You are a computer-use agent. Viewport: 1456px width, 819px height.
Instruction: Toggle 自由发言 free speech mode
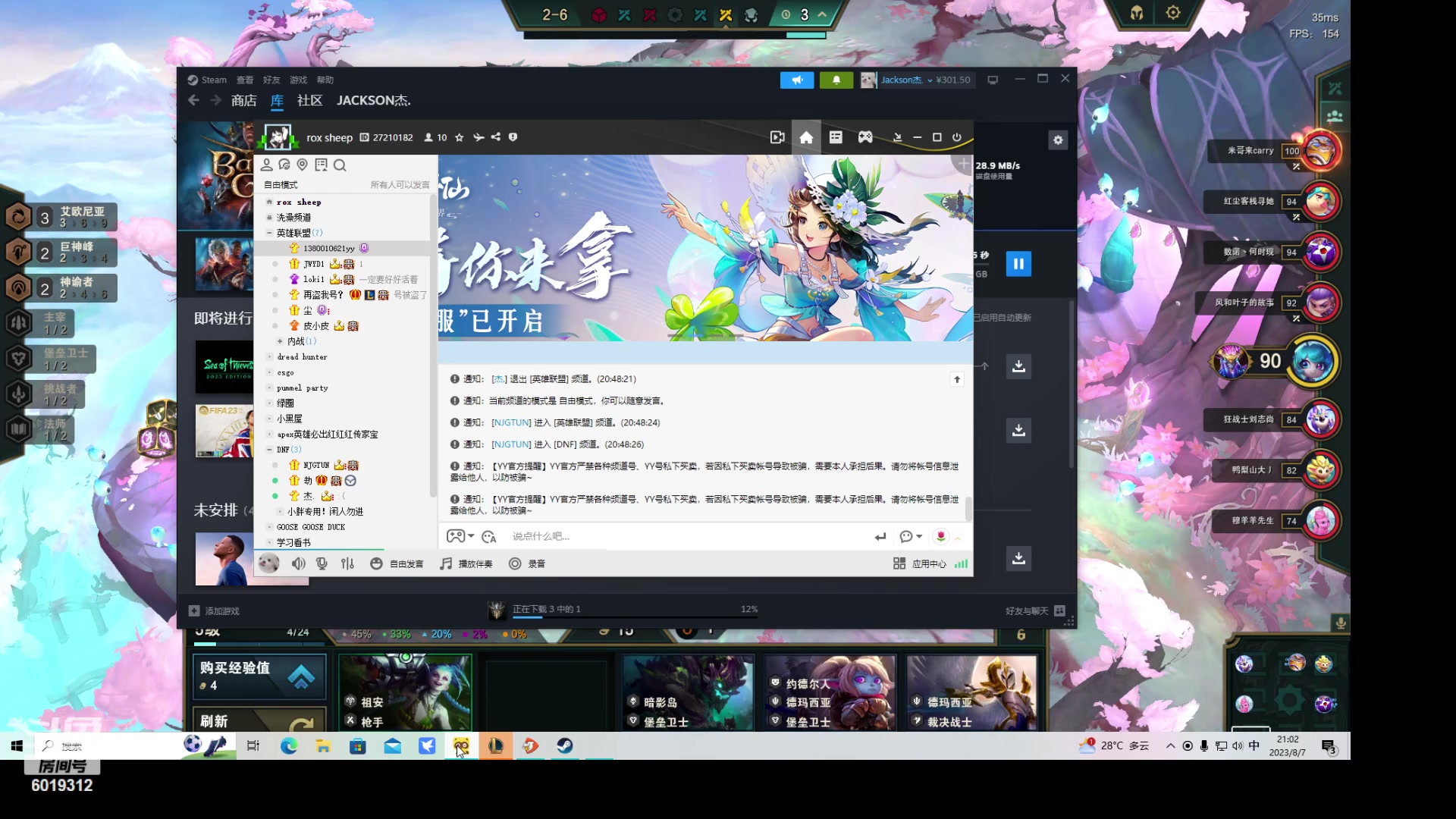(x=397, y=563)
